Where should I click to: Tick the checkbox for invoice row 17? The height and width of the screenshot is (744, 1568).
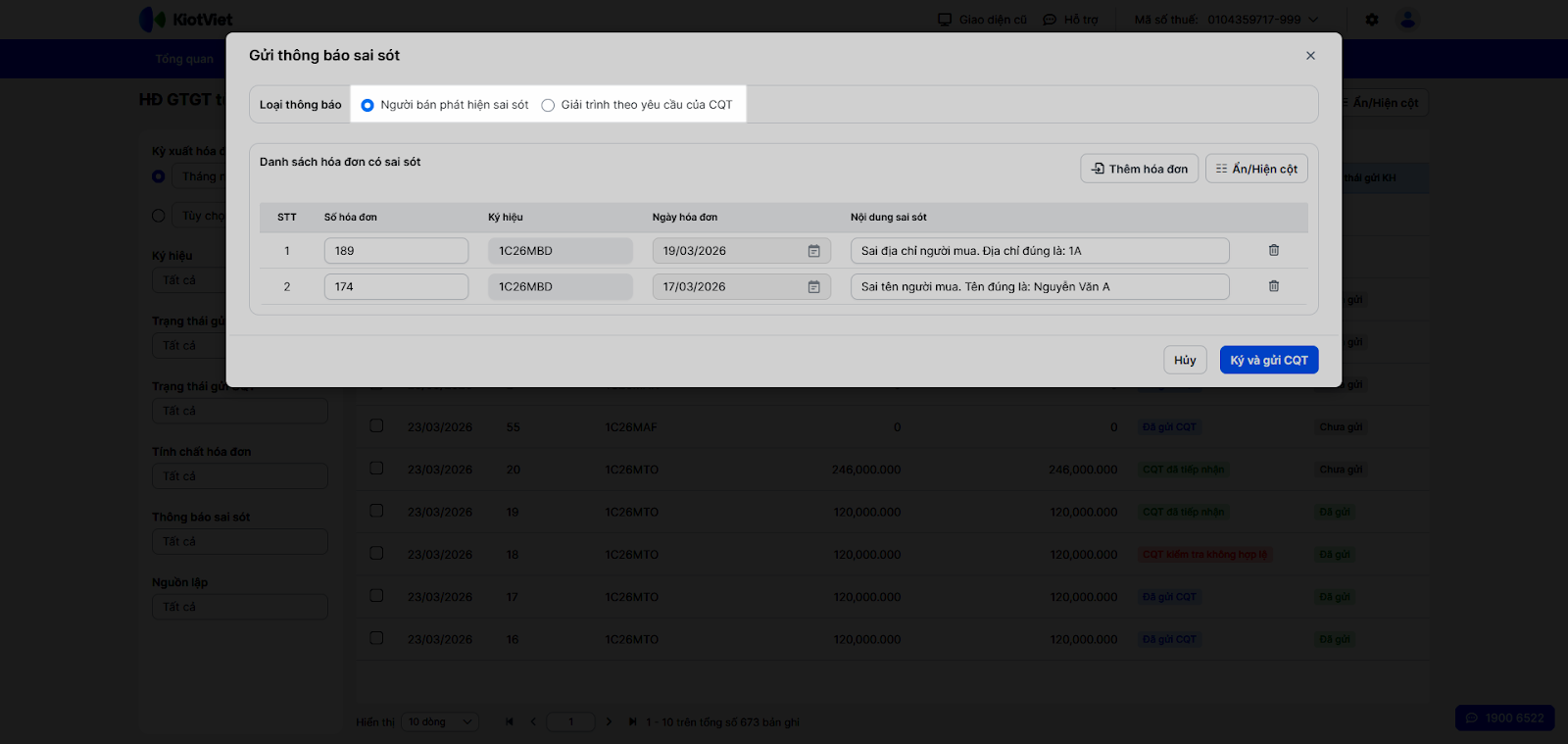[376, 596]
